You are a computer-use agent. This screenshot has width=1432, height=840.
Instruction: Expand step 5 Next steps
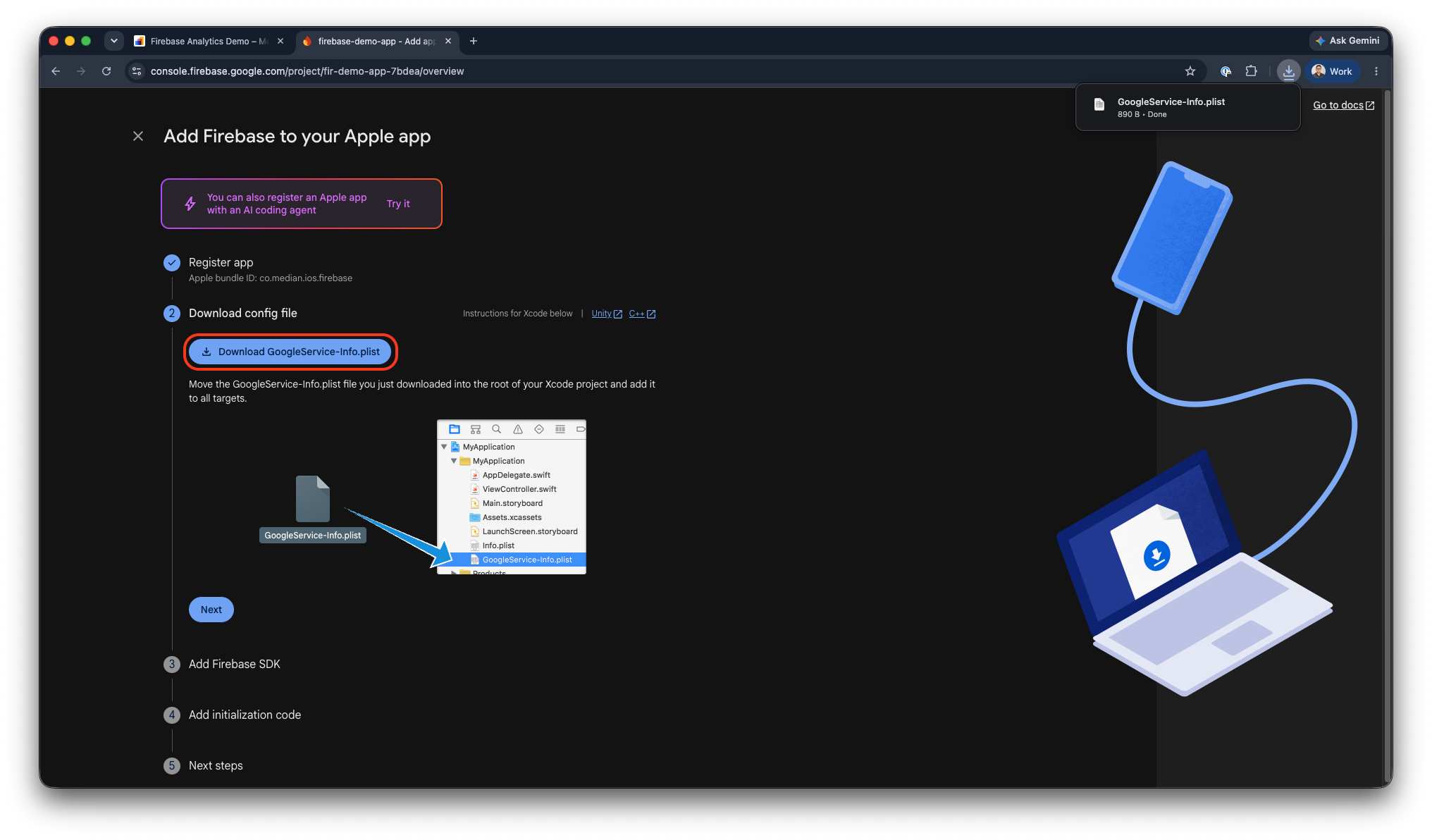pyautogui.click(x=215, y=765)
